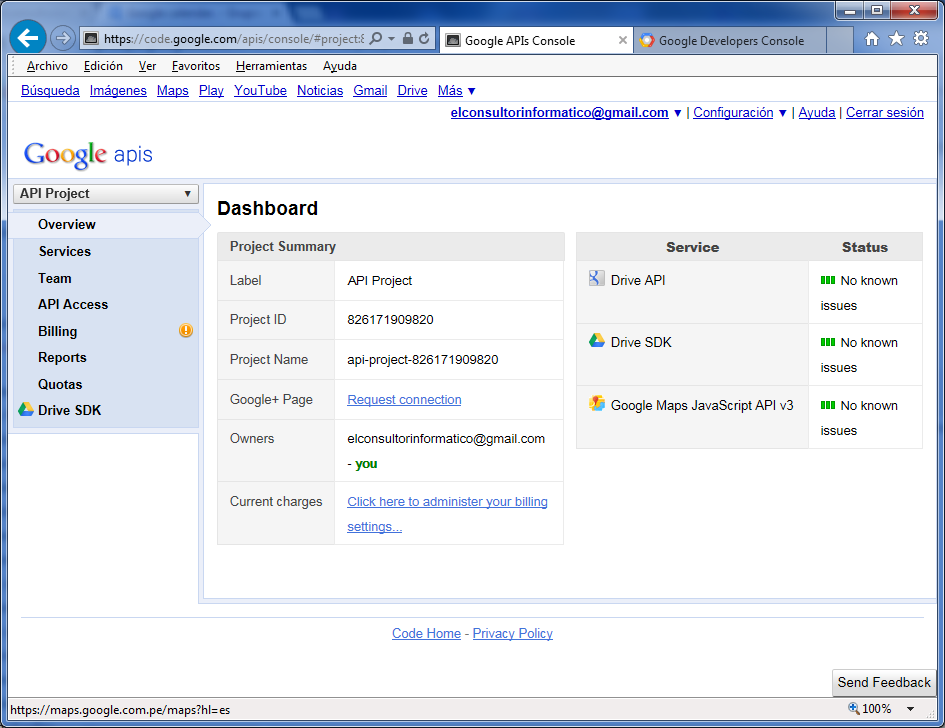The height and width of the screenshot is (728, 945).
Task: Select the Google APIs Console tab
Action: point(536,40)
